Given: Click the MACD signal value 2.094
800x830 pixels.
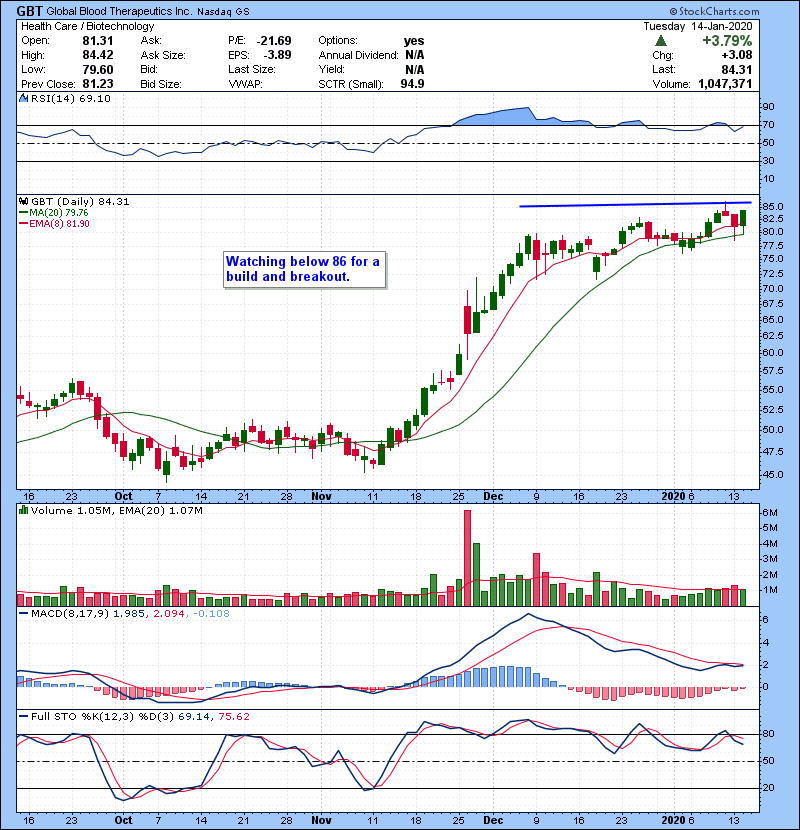Looking at the screenshot, I should (169, 614).
